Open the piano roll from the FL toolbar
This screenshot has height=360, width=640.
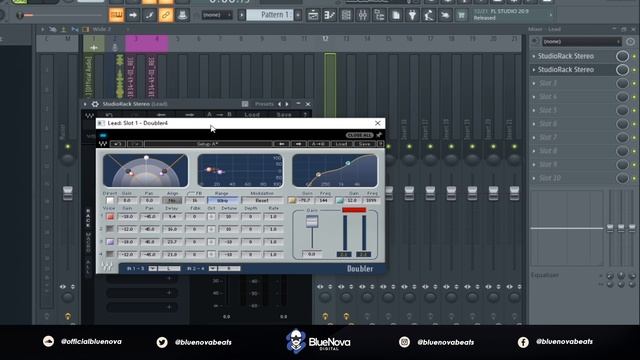point(329,15)
